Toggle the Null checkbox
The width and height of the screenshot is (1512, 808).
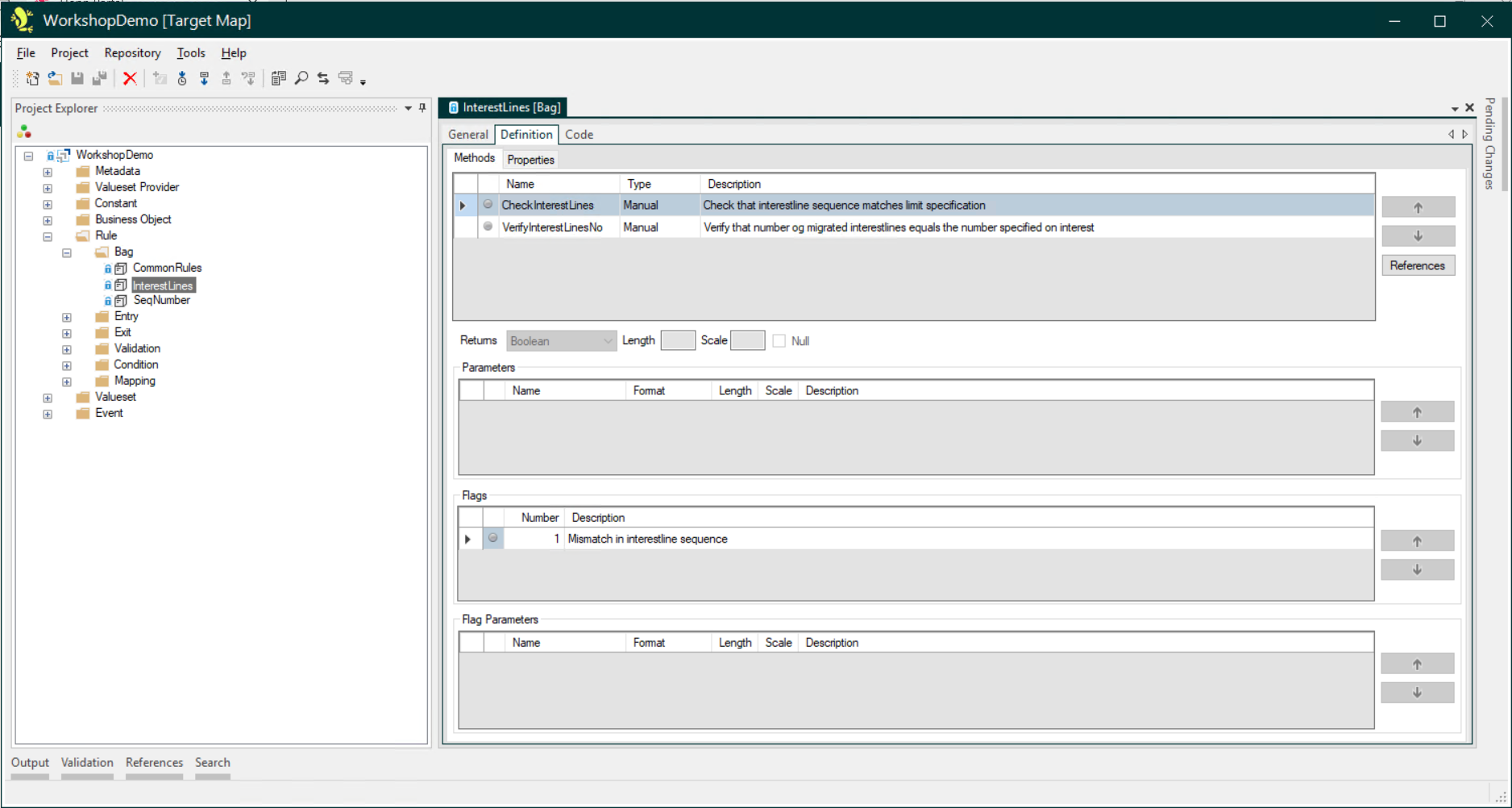pos(779,341)
